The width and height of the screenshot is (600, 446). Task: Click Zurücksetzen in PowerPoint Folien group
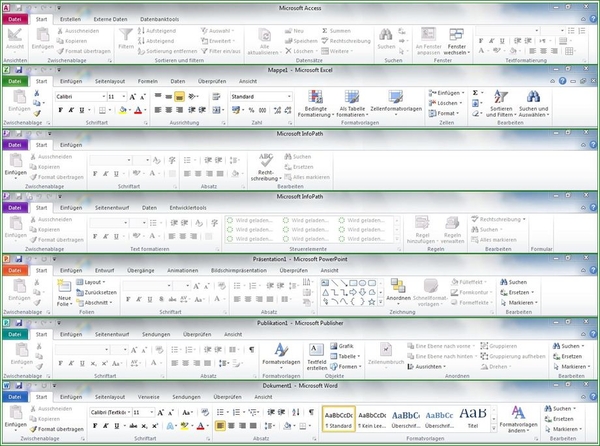click(96, 292)
